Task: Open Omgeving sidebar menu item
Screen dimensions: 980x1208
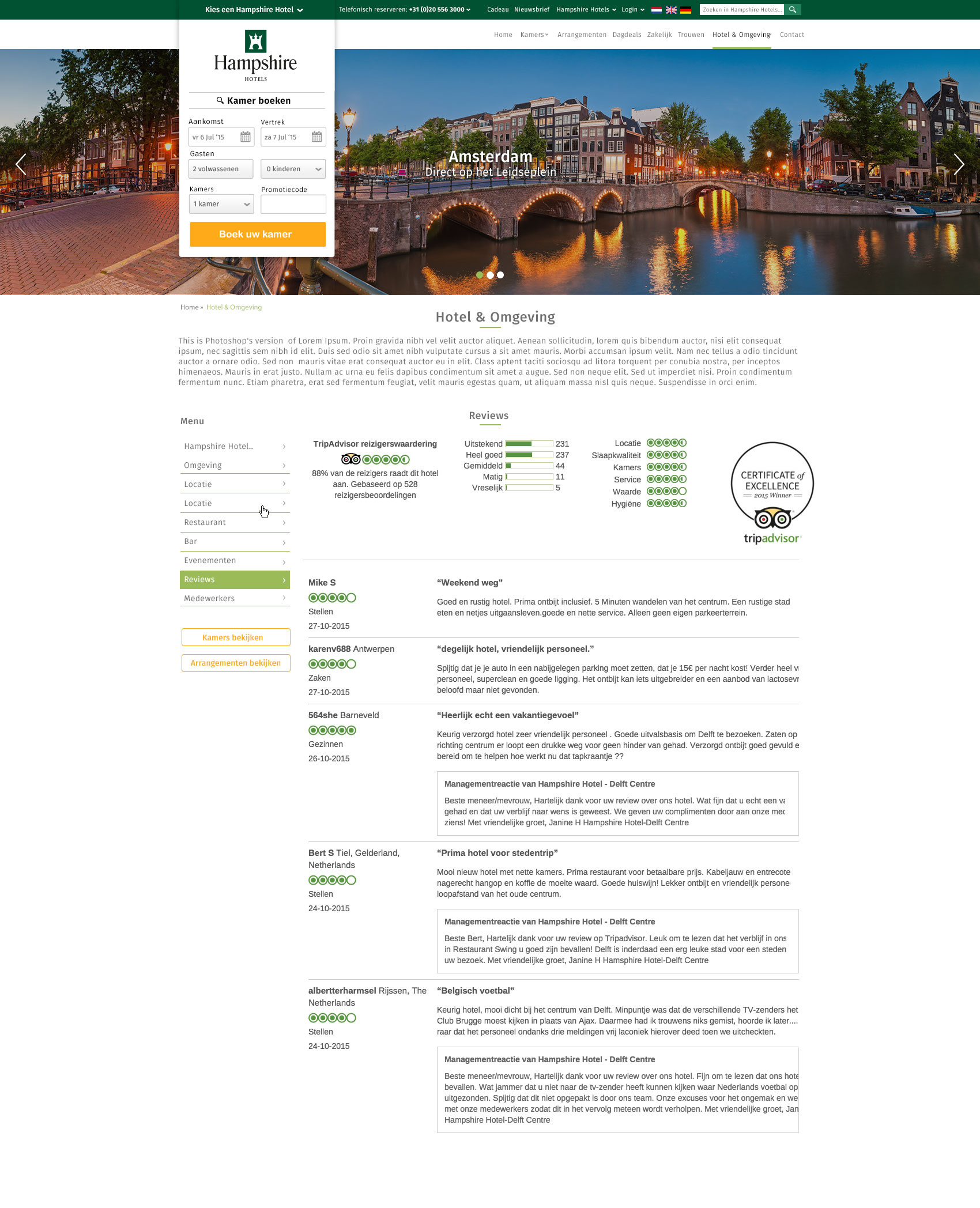Action: coord(235,465)
